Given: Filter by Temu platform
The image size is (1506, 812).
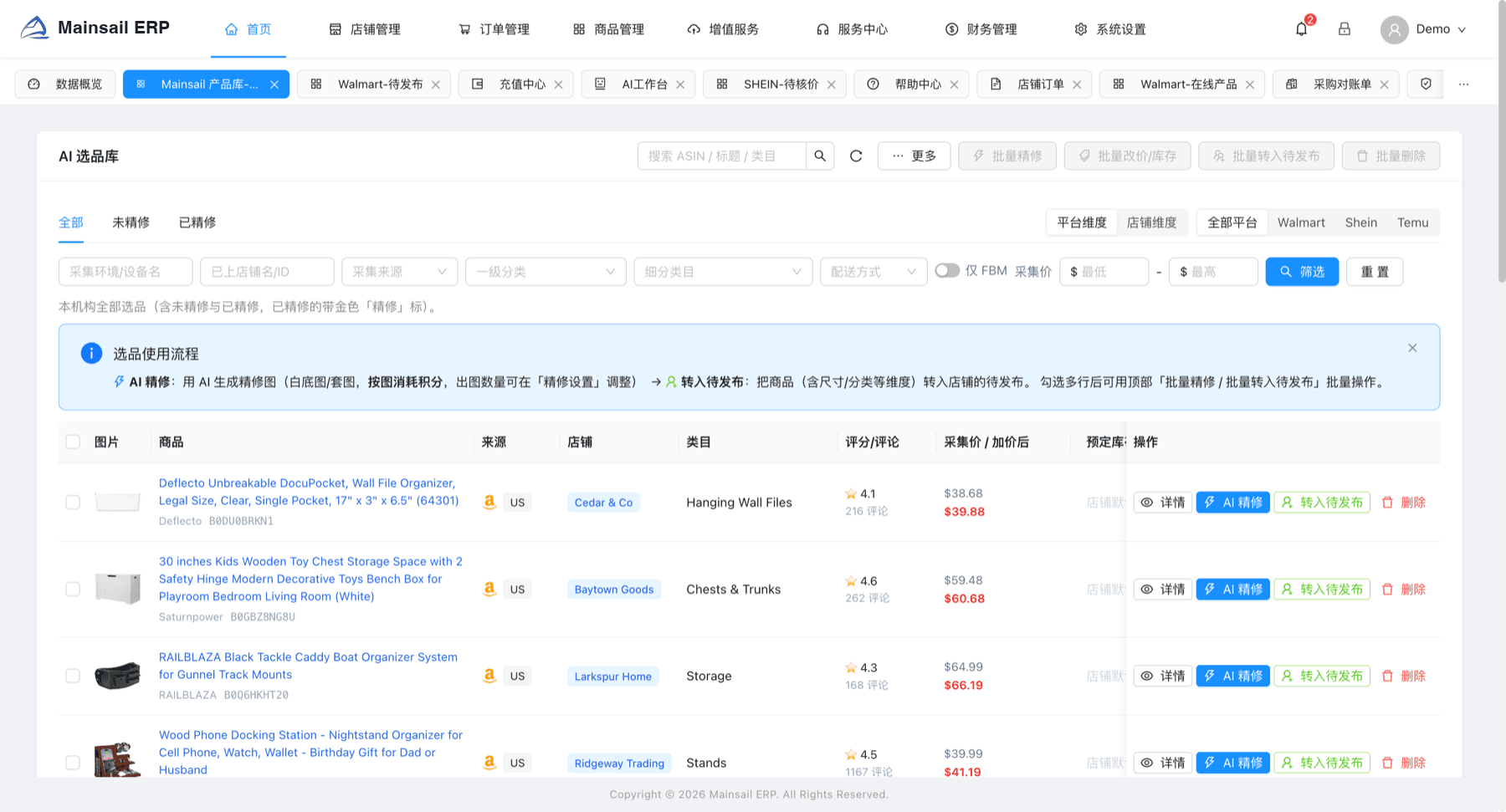Looking at the screenshot, I should point(1412,222).
